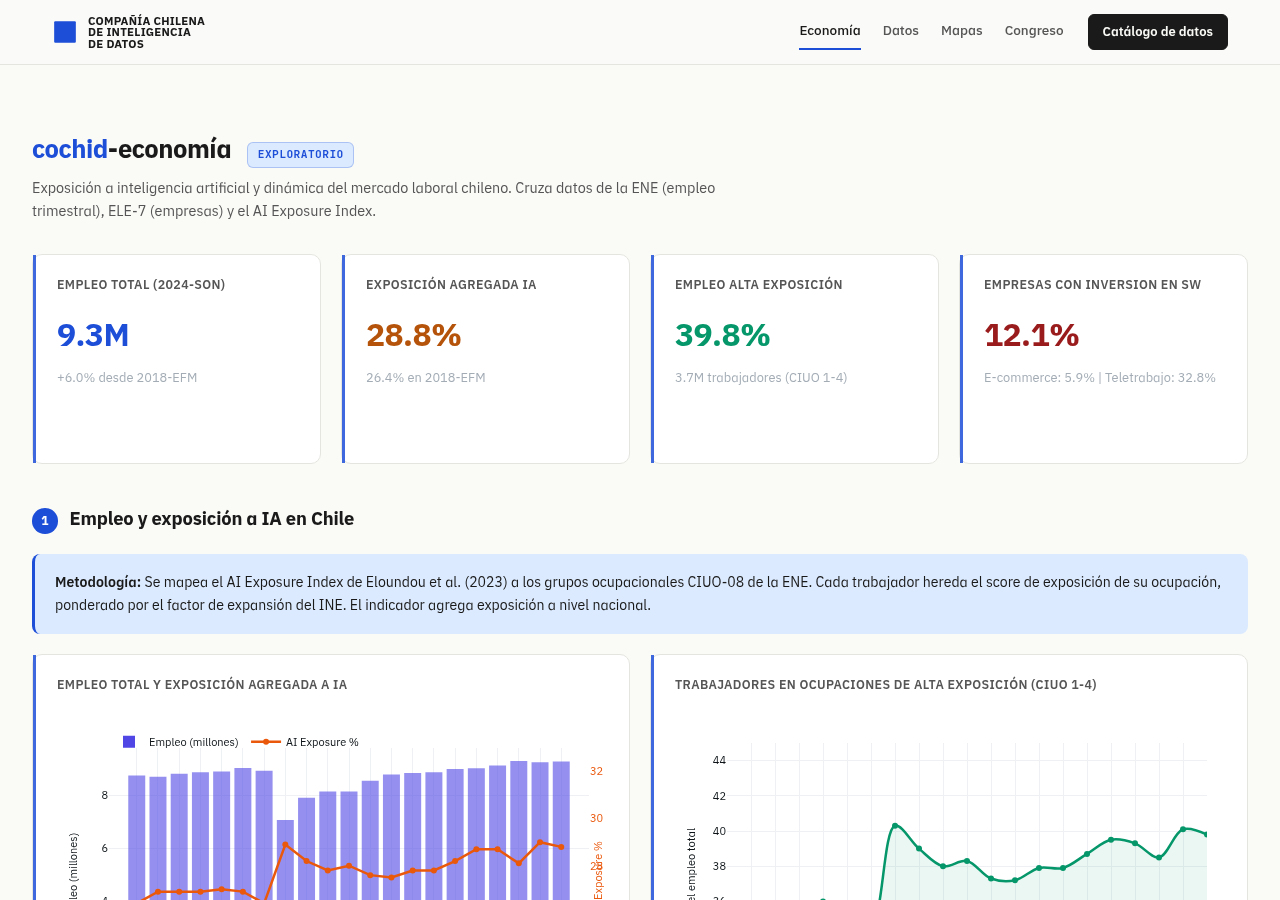Select the 28.8% aggregate exposure value
Viewport: 1280px width, 900px height.
click(x=413, y=335)
